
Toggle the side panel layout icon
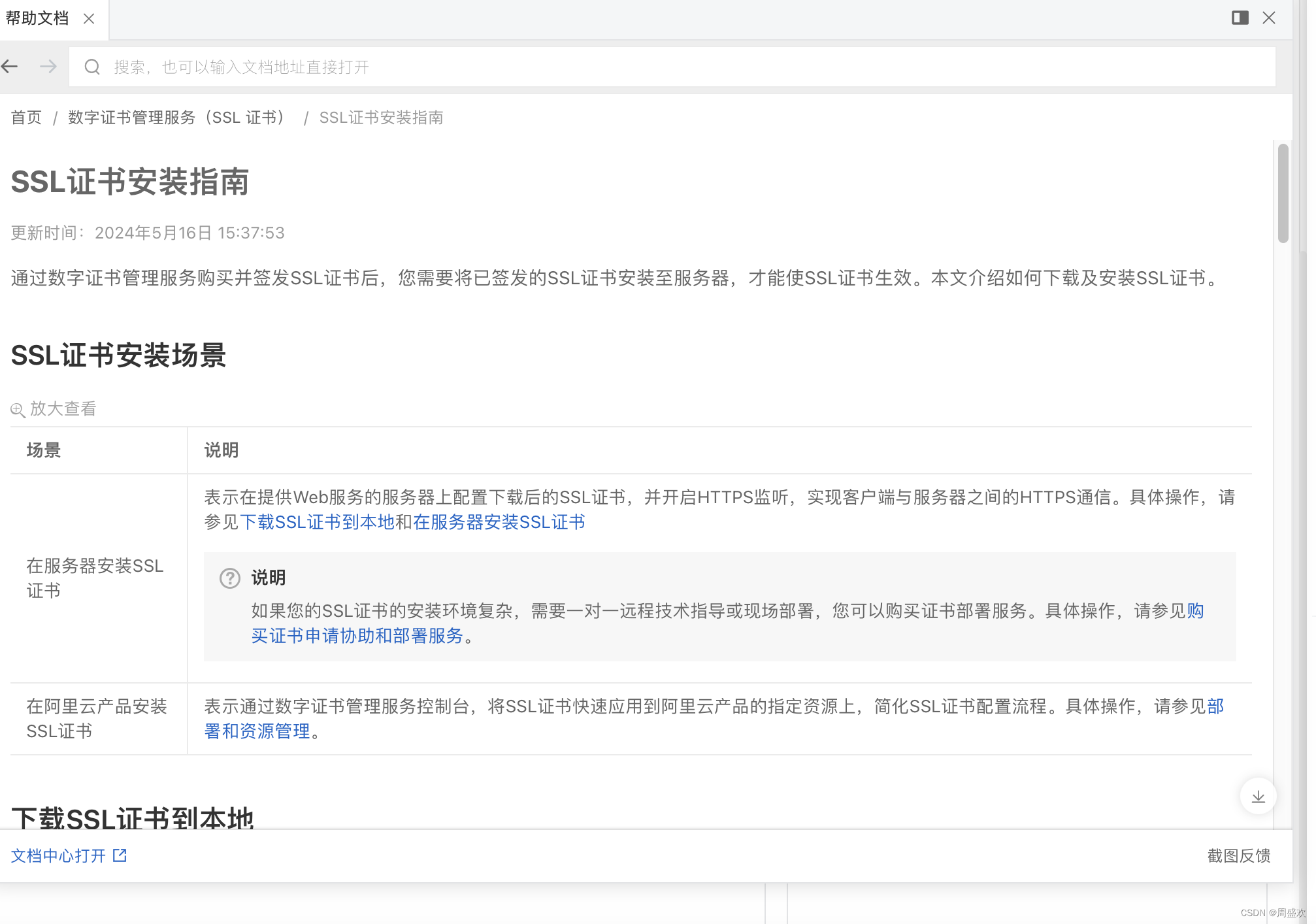pos(1240,18)
